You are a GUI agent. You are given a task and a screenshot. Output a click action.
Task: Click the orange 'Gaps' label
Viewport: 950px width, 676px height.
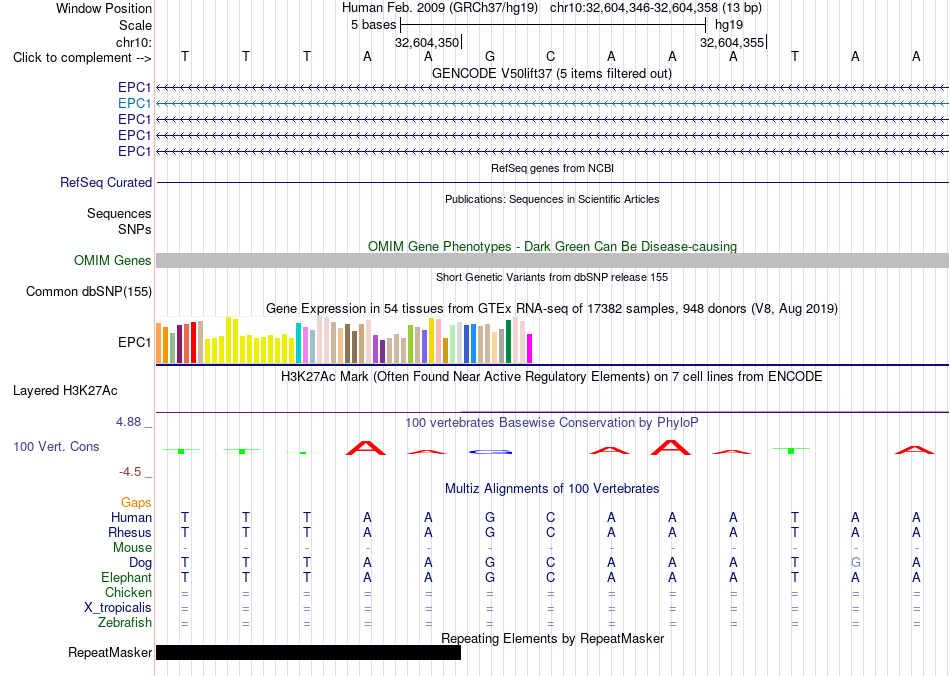pyautogui.click(x=136, y=502)
